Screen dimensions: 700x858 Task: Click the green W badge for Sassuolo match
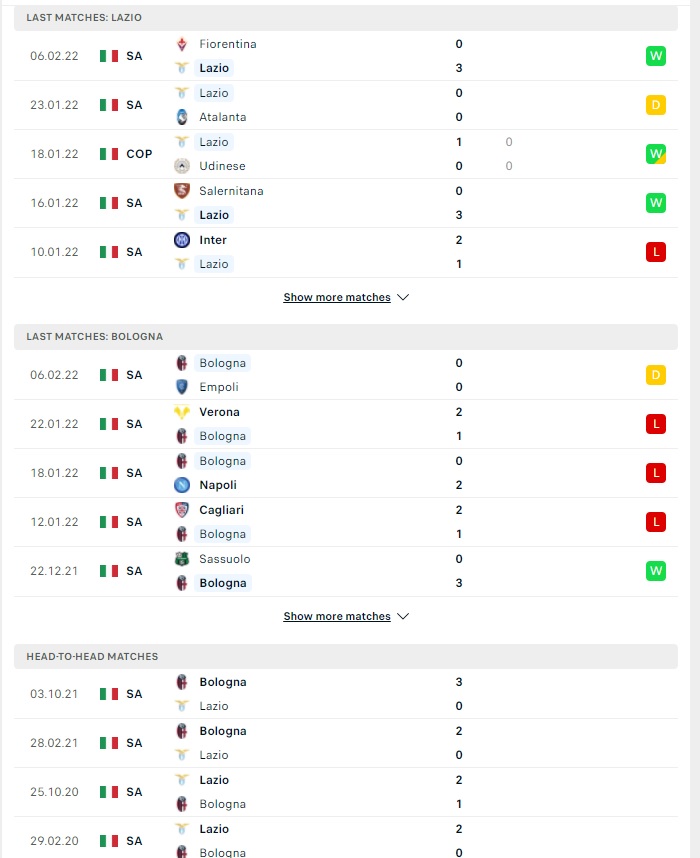point(656,571)
